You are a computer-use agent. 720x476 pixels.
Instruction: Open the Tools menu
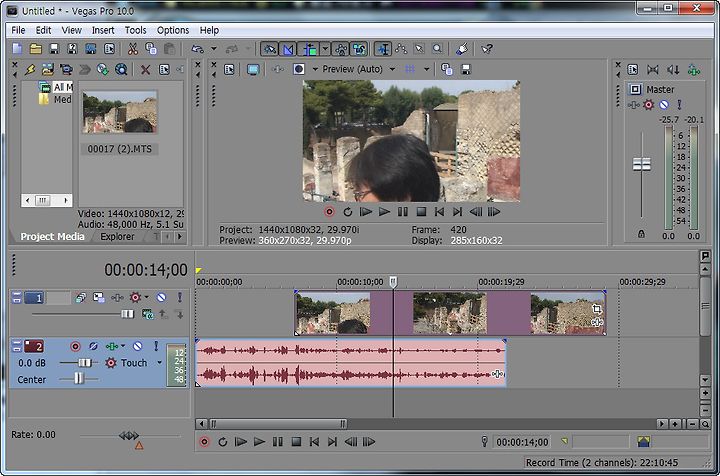[135, 30]
